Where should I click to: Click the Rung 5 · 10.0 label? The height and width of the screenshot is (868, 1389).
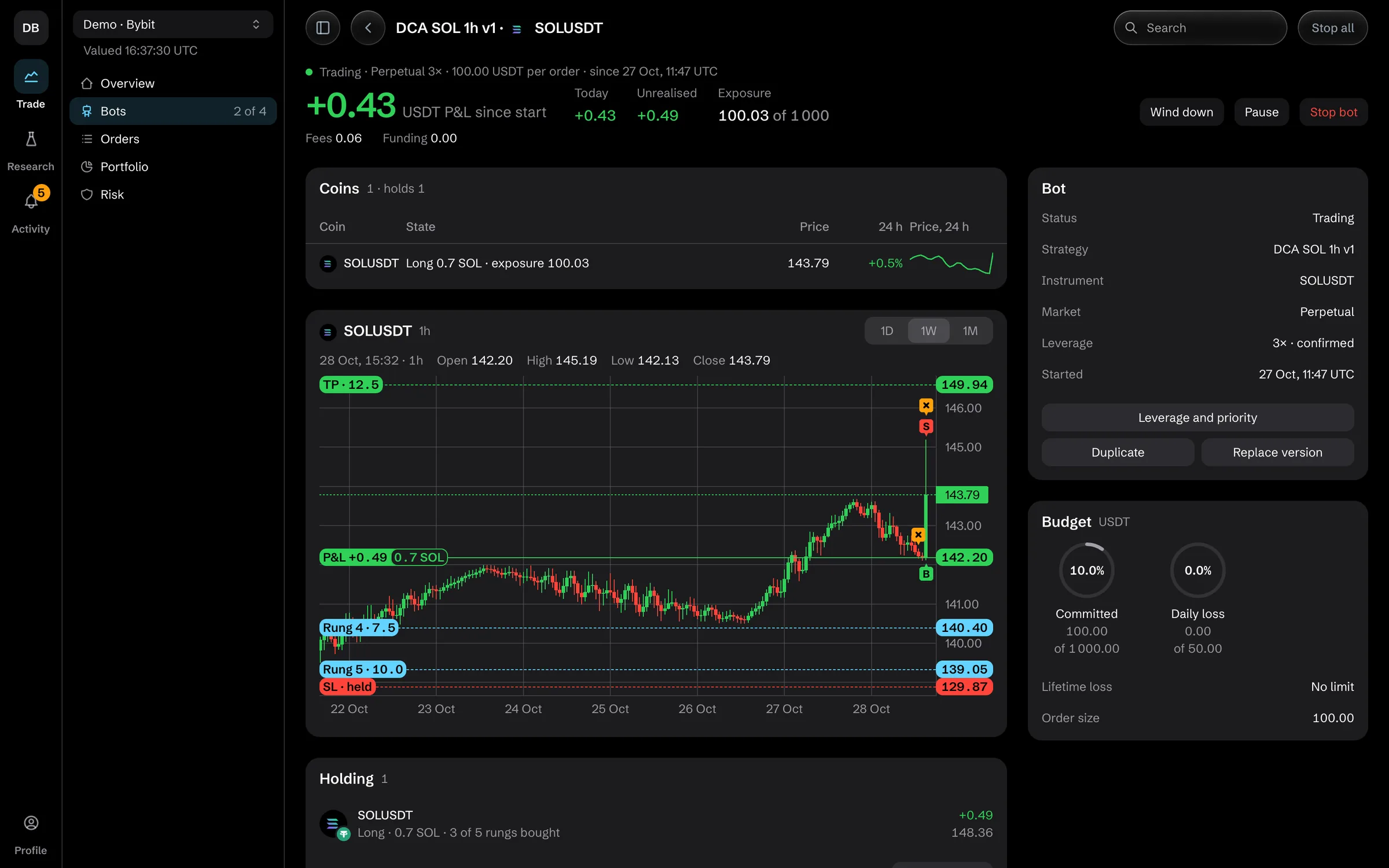(363, 670)
